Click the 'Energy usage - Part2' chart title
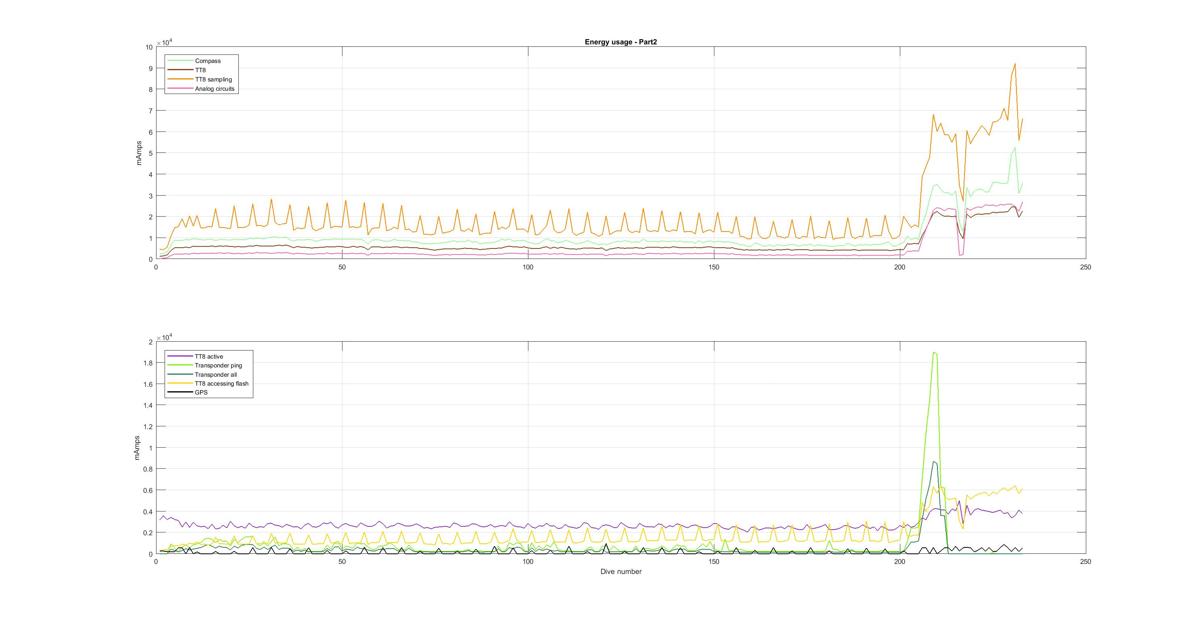Image resolution: width=1200 pixels, height=622 pixels. coord(621,42)
